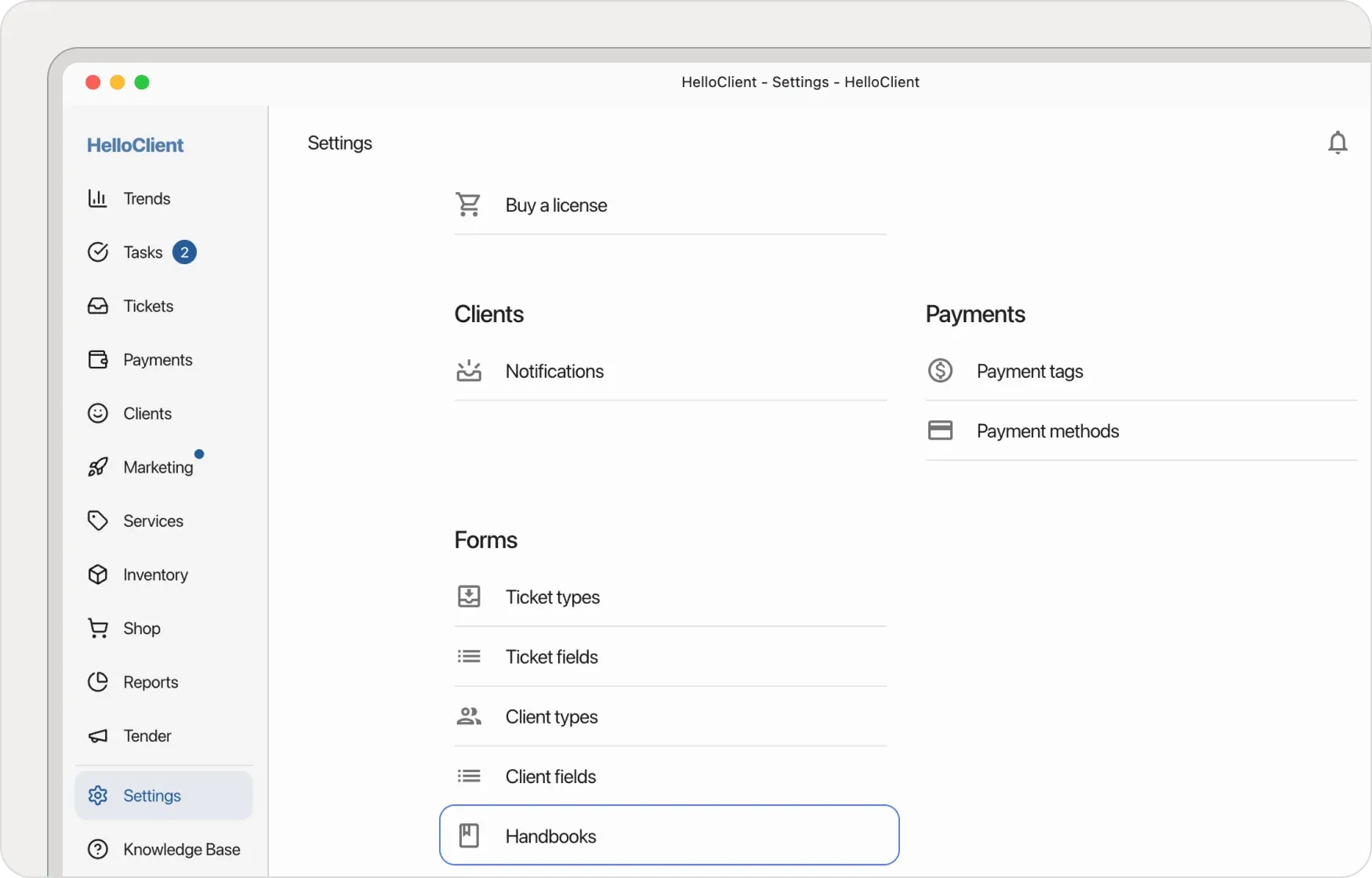Click the Trends bar chart icon
The height and width of the screenshot is (878, 1372).
tap(97, 198)
